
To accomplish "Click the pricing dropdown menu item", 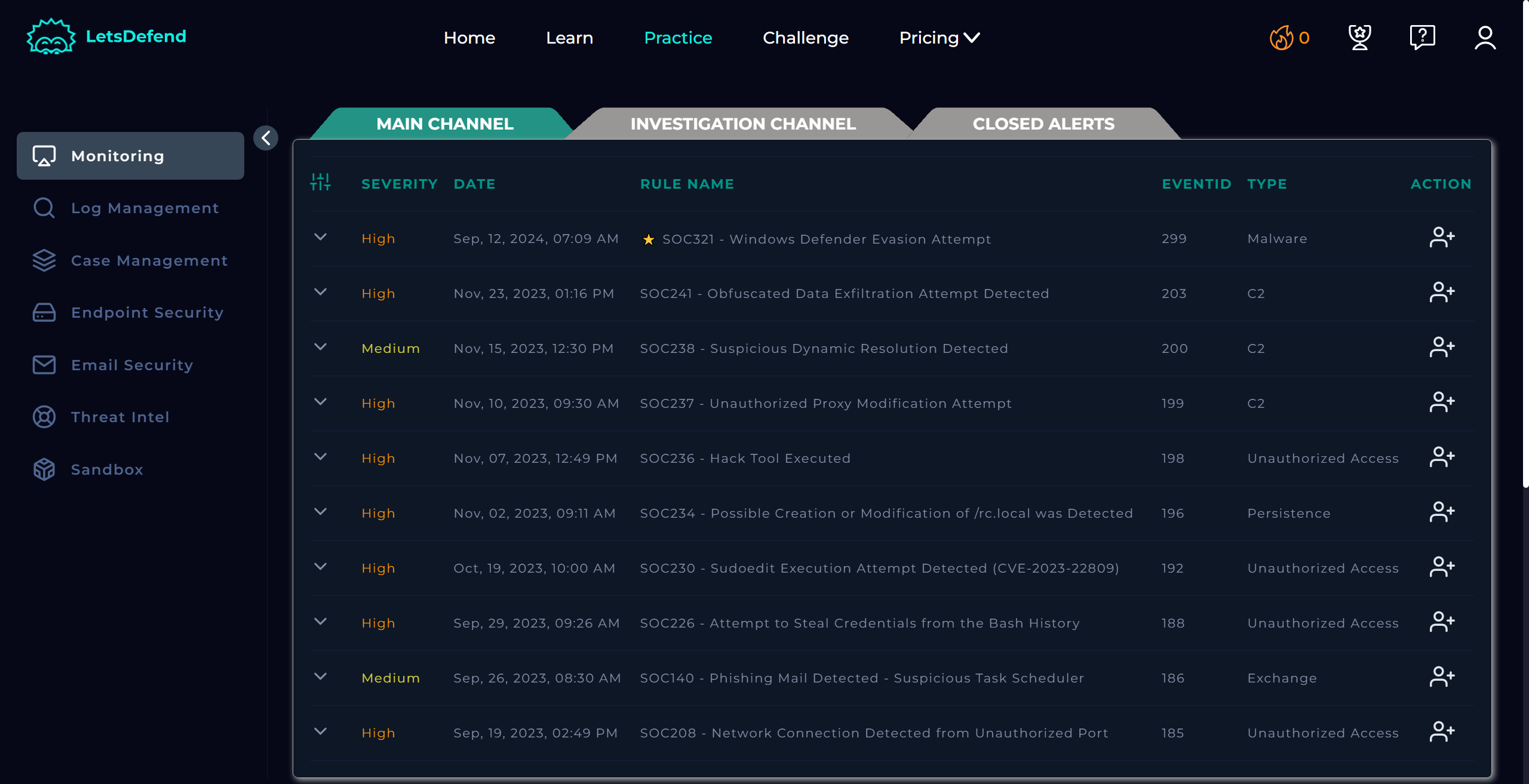I will coord(938,37).
